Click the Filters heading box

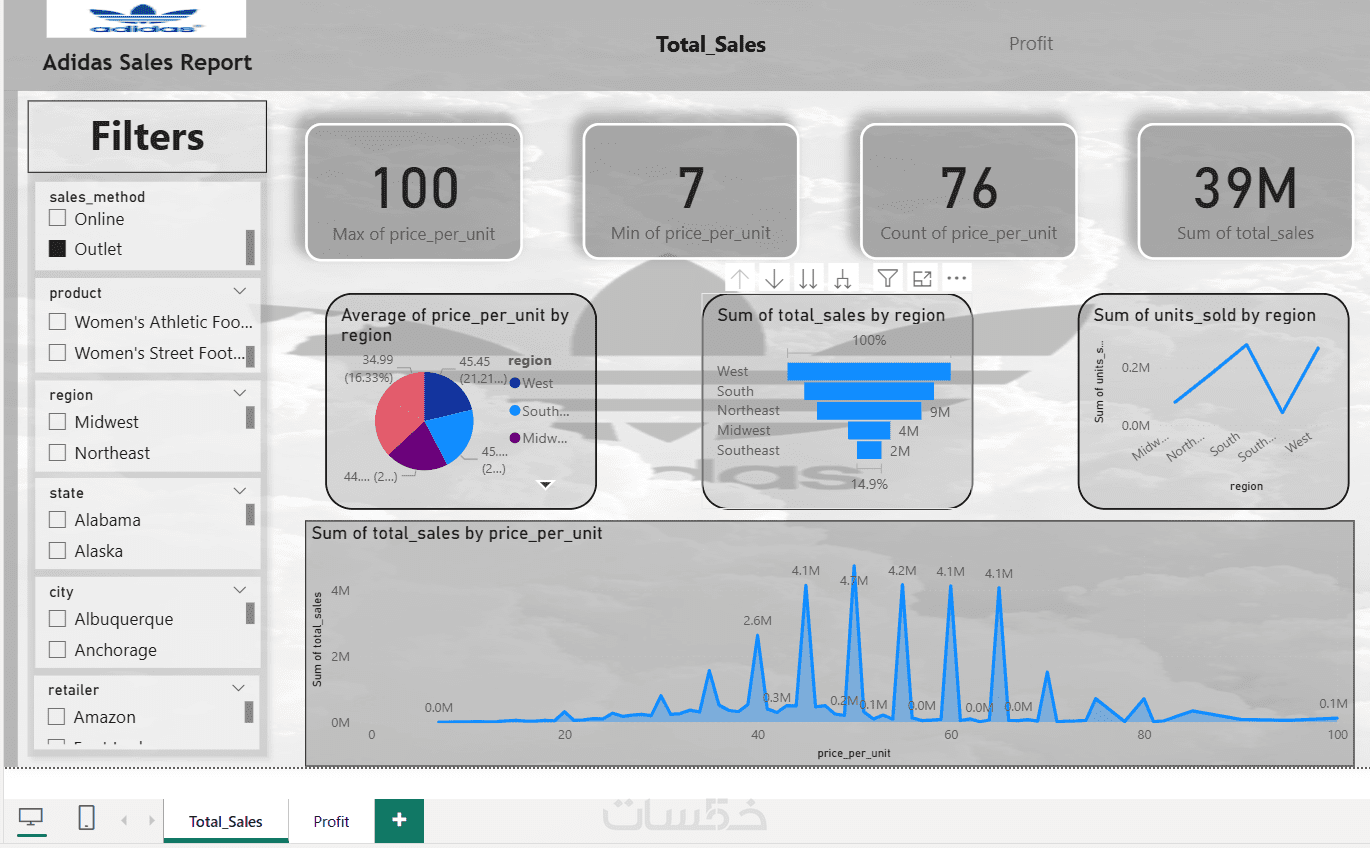[x=147, y=137]
